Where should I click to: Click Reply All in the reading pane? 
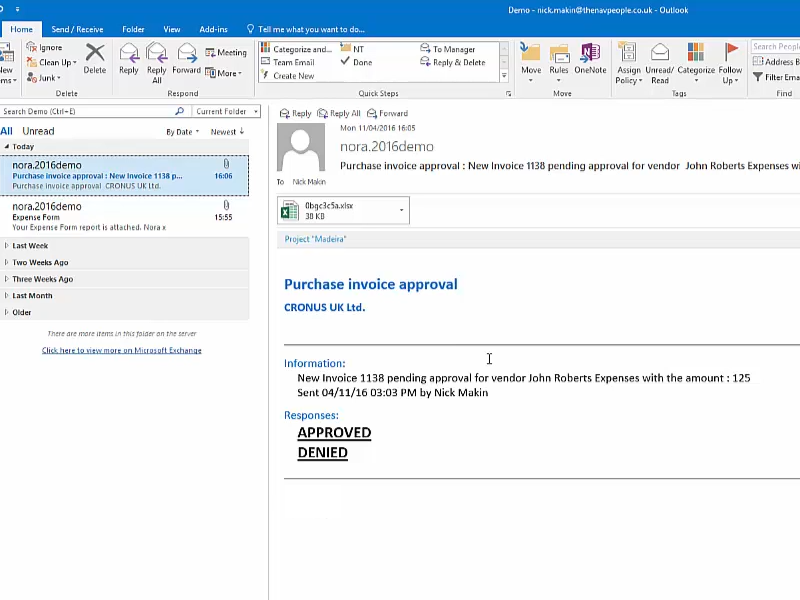point(339,113)
